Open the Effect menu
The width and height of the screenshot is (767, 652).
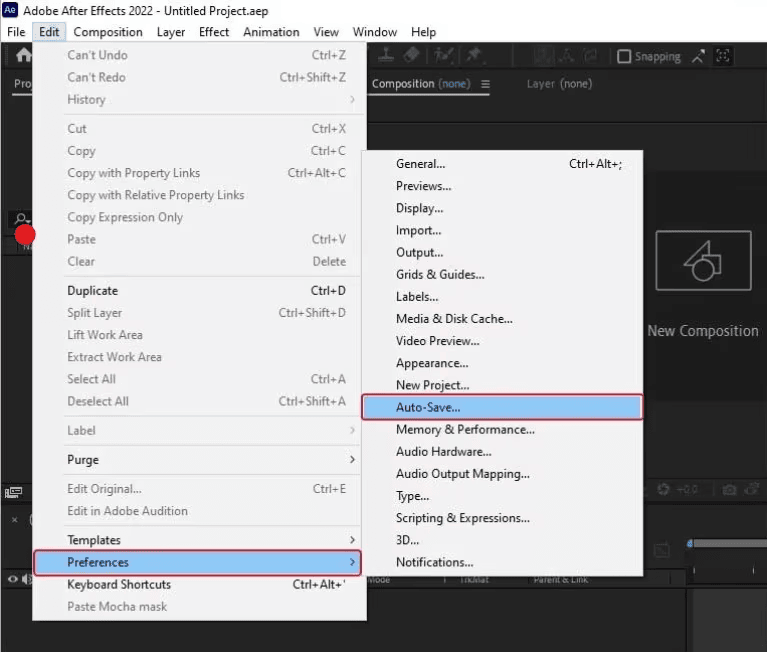(x=214, y=32)
